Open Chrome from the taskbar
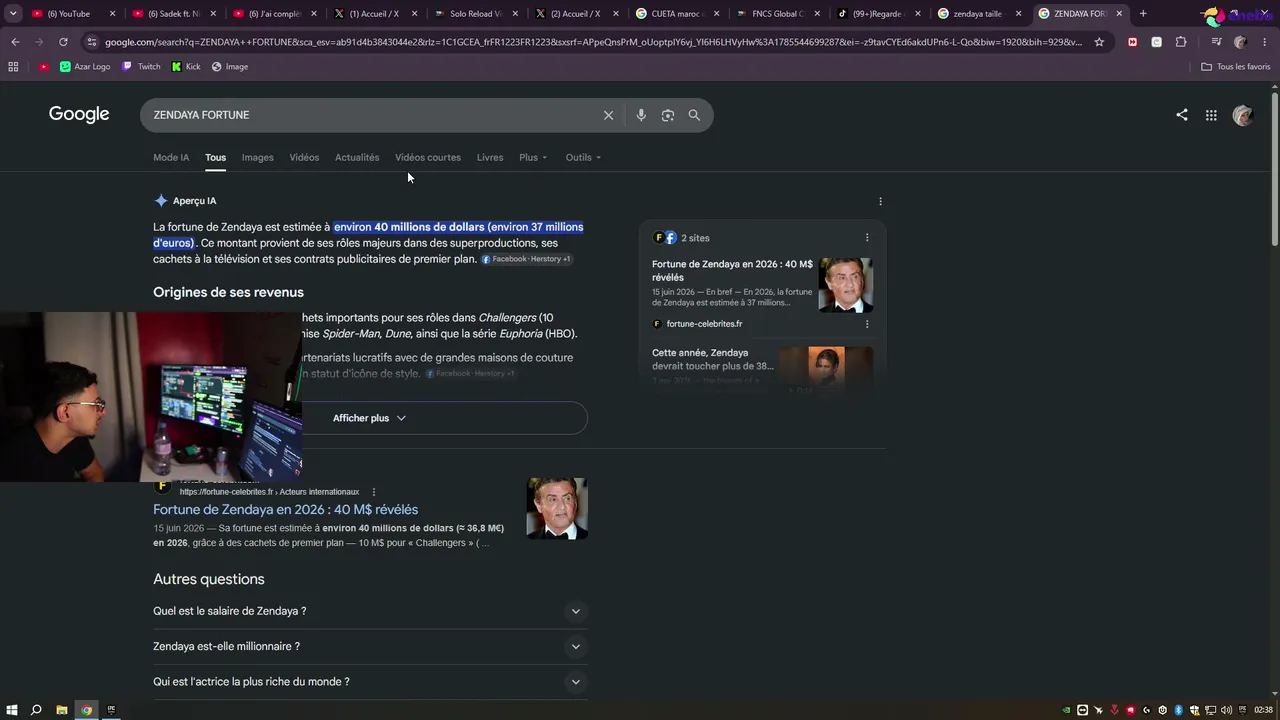1280x720 pixels. point(87,710)
